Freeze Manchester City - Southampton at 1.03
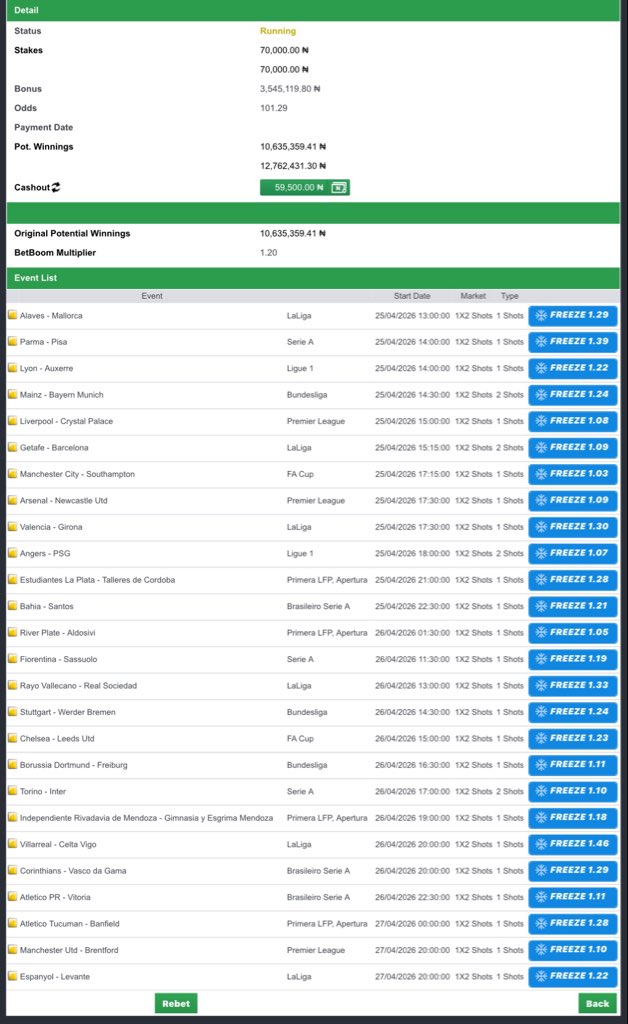The width and height of the screenshot is (628, 1024). (573, 474)
